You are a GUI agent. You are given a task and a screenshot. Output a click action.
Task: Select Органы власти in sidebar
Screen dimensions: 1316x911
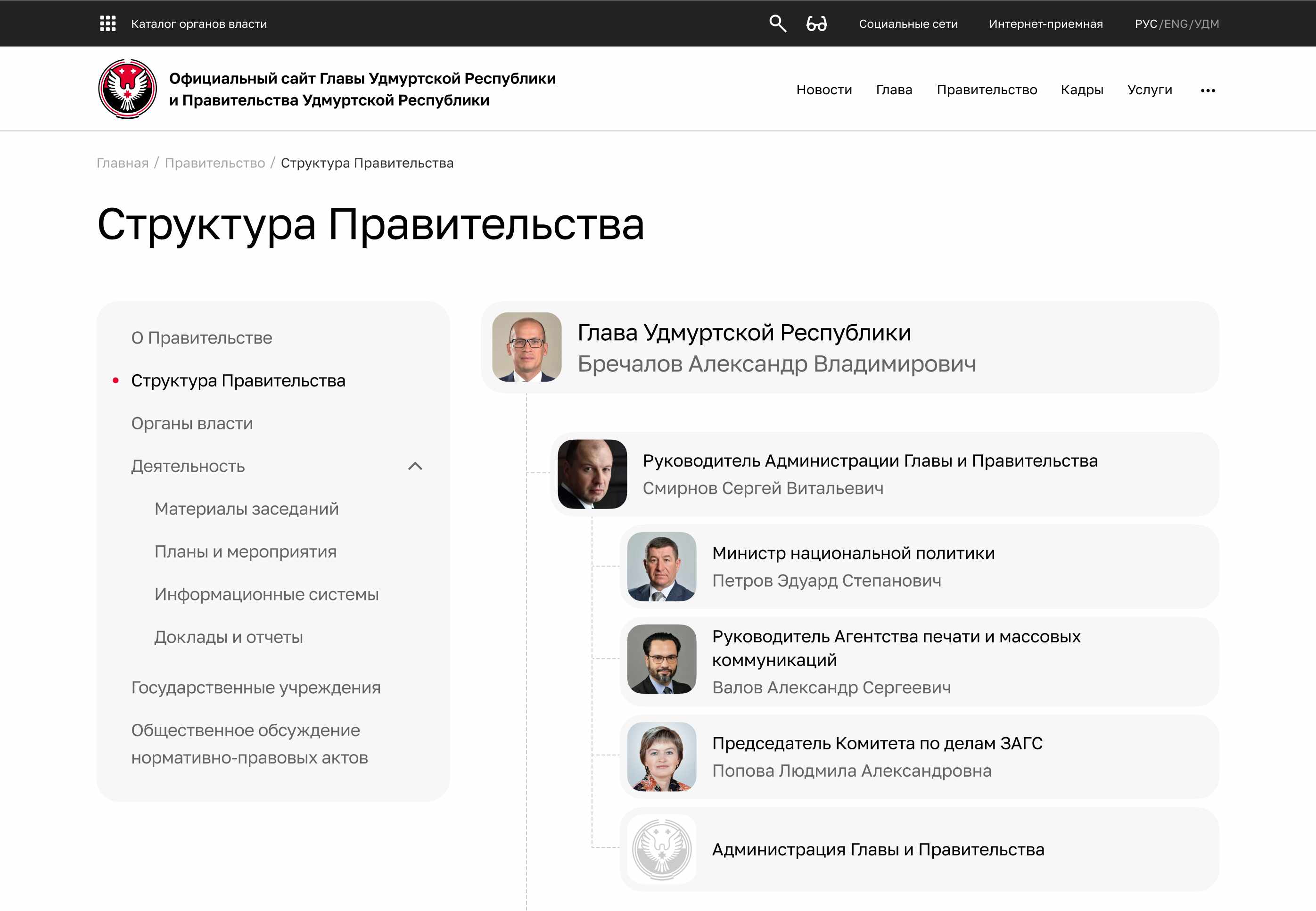click(x=192, y=423)
